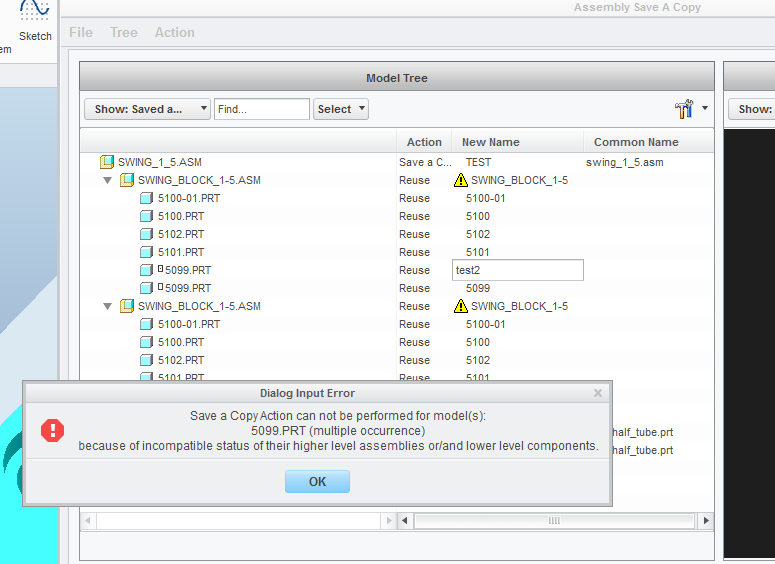Image resolution: width=775 pixels, height=564 pixels.
Task: Open the Action menu
Action: 174,33
